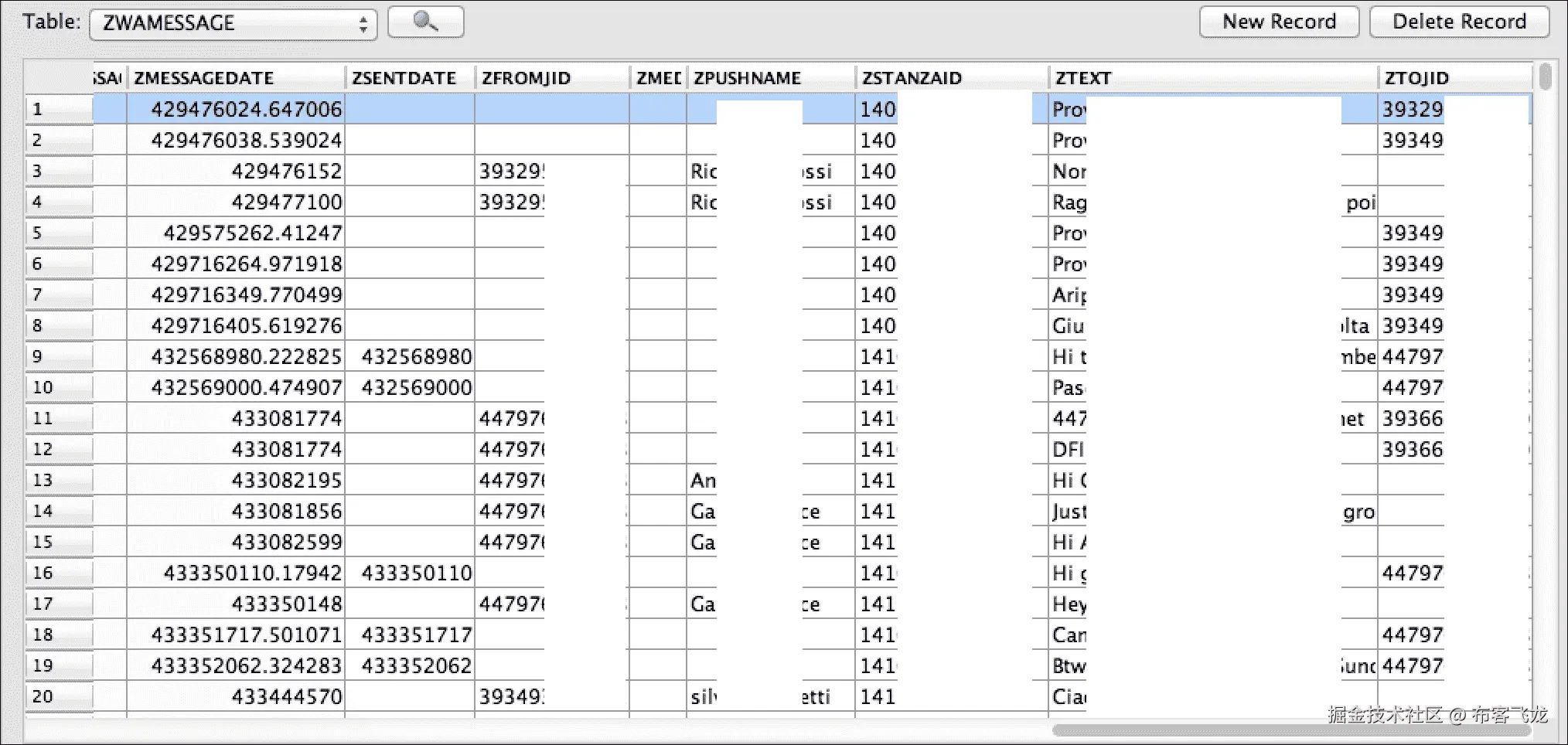The width and height of the screenshot is (1568, 745).
Task: Select cell value 429716349.770499
Action: 236,294
